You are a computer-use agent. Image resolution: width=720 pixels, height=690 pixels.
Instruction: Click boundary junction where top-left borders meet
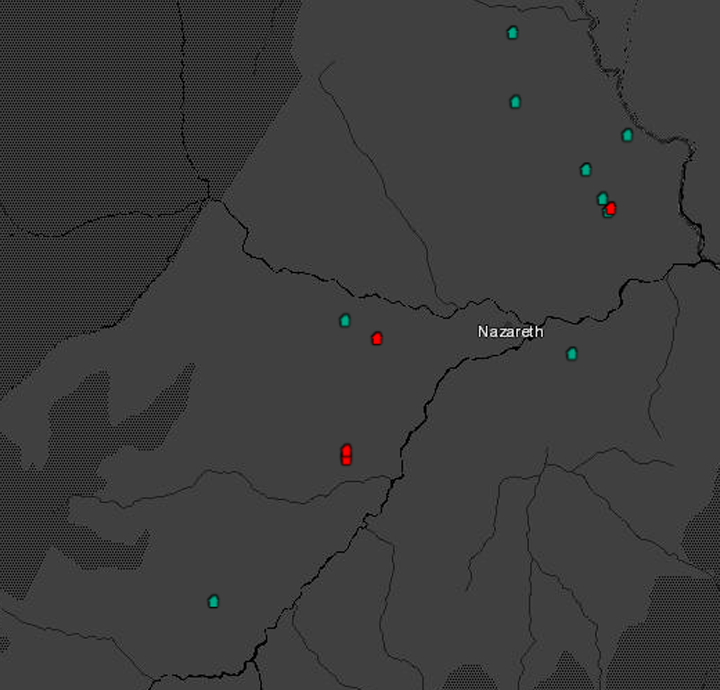[208, 197]
